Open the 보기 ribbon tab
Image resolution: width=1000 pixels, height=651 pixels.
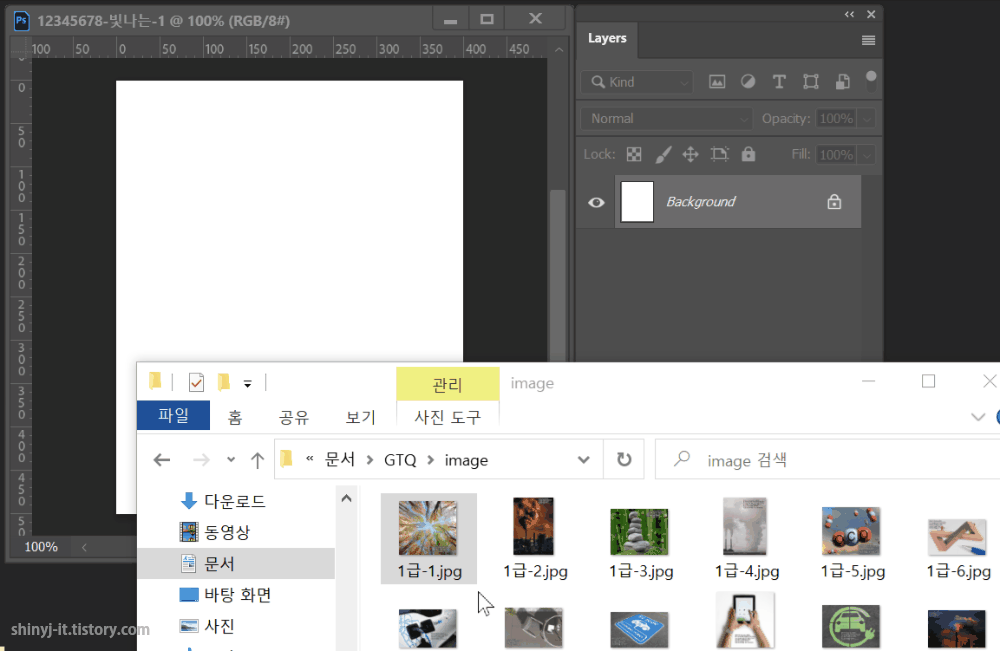[x=360, y=417]
